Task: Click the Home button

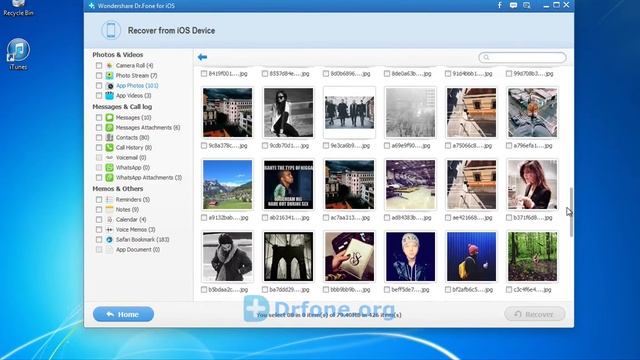Action: tap(123, 314)
